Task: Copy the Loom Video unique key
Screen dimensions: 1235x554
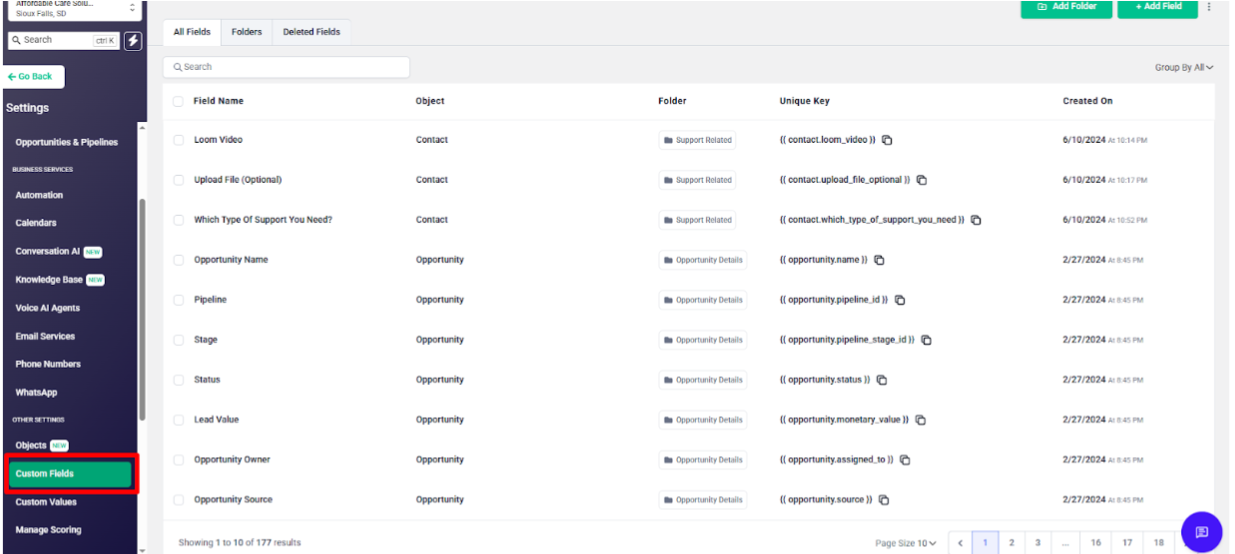Action: [x=887, y=140]
